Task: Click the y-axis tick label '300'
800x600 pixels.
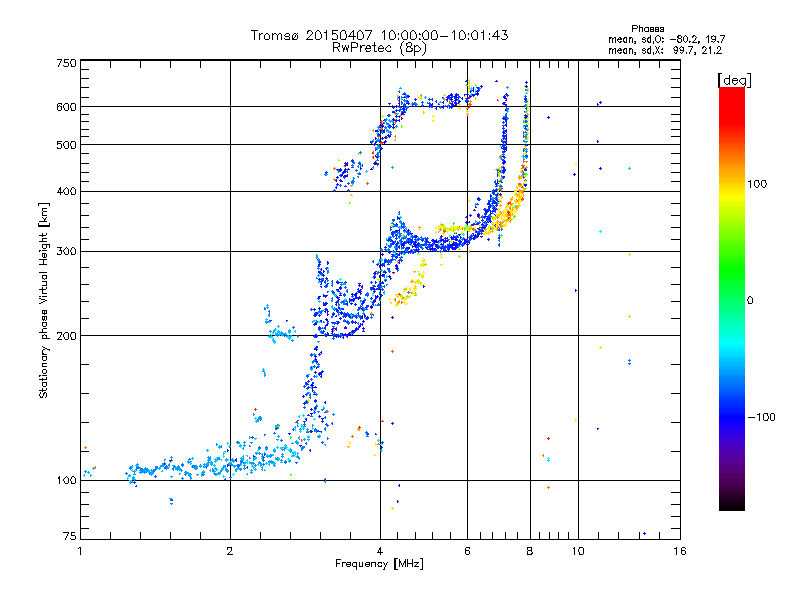Action: click(x=67, y=252)
